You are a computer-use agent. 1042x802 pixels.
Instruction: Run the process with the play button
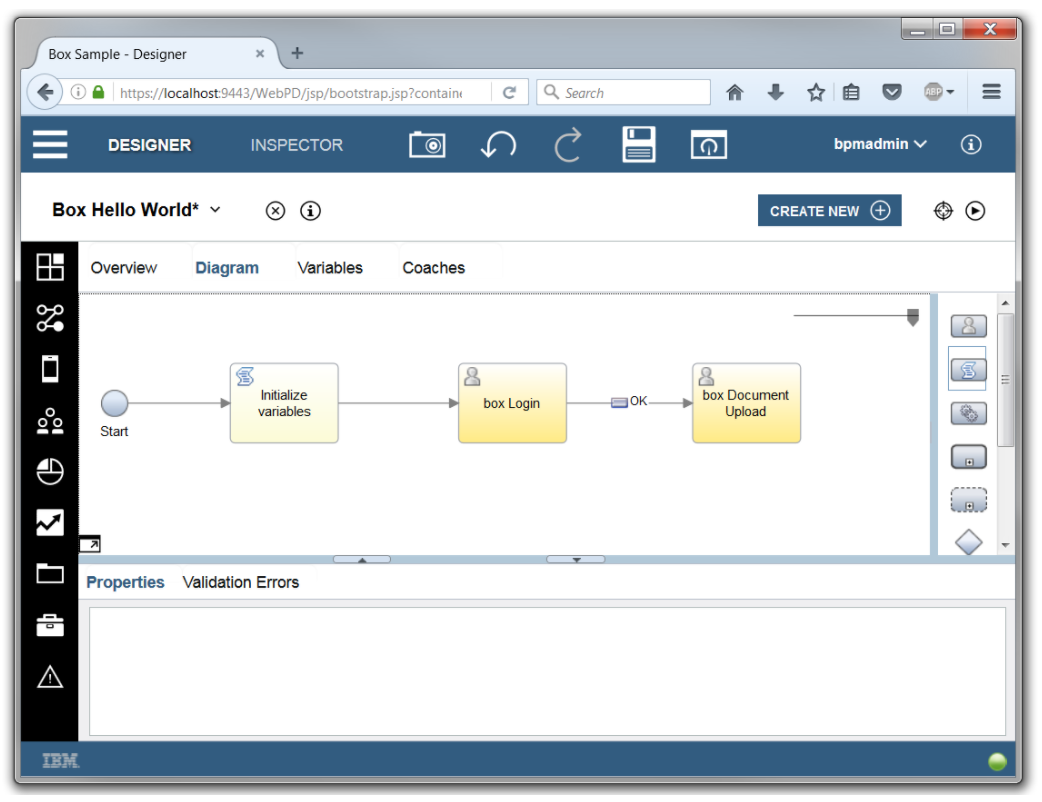(x=976, y=210)
